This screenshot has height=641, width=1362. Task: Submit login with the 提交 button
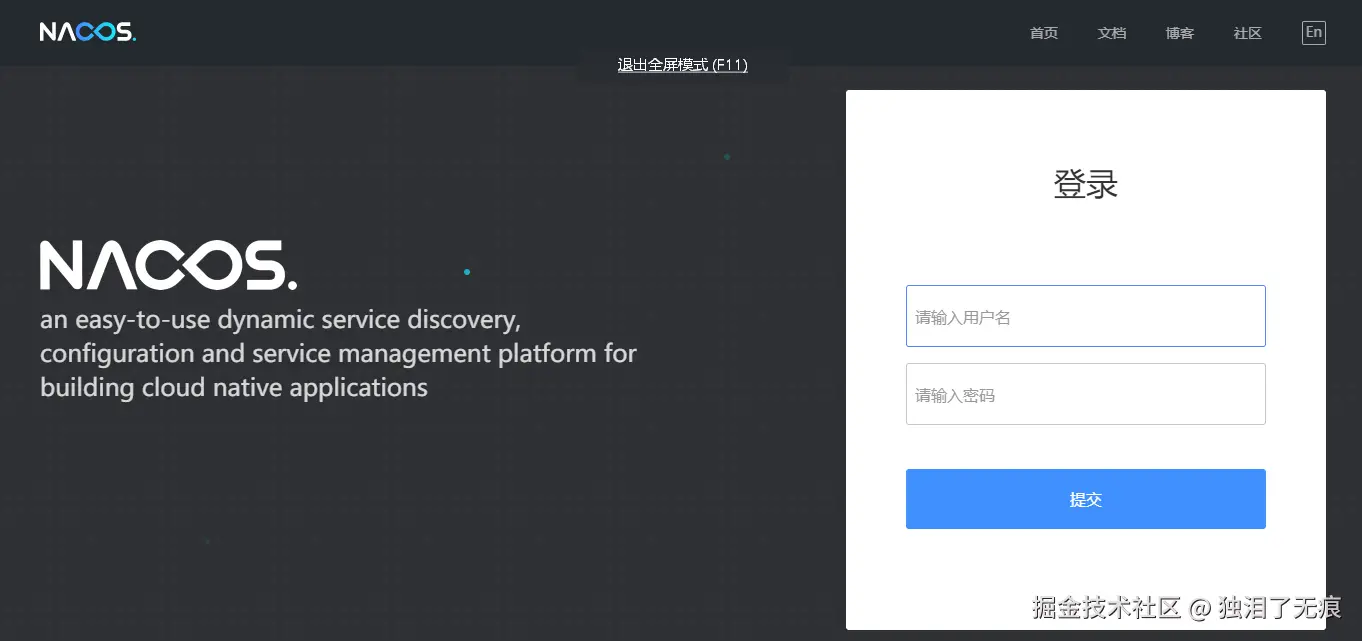pyautogui.click(x=1086, y=499)
